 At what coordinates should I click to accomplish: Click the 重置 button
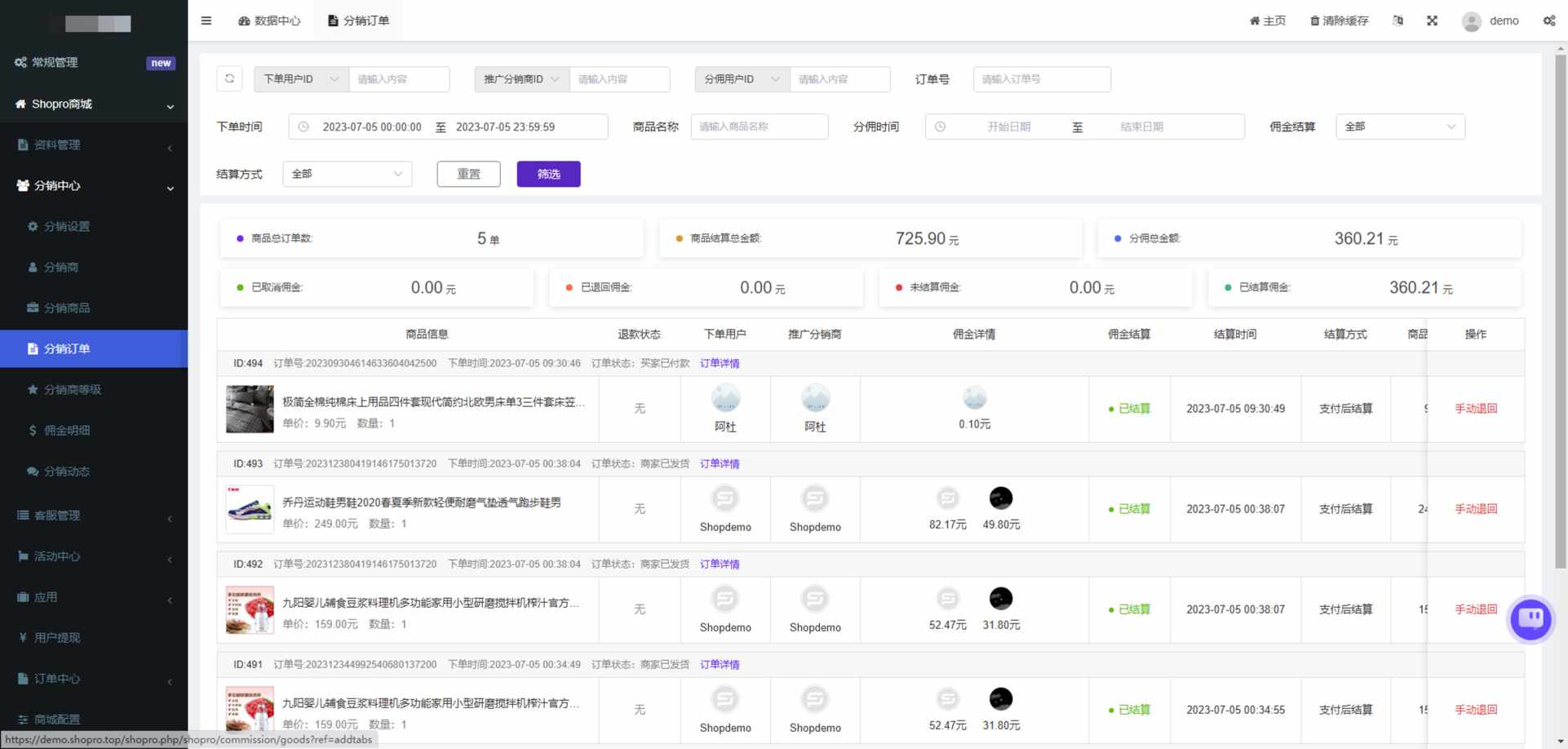coord(468,174)
